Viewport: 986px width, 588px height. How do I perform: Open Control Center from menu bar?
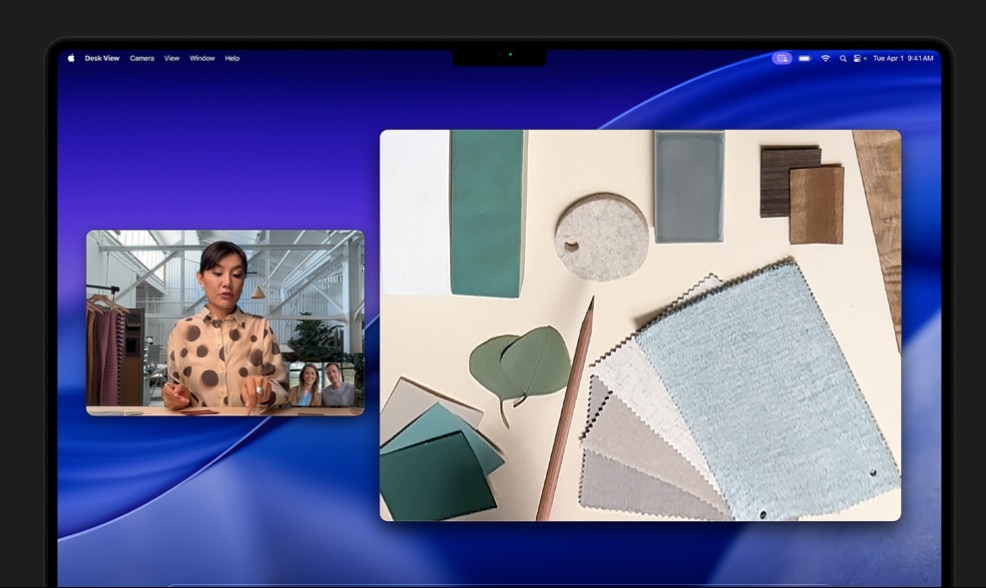(x=859, y=58)
